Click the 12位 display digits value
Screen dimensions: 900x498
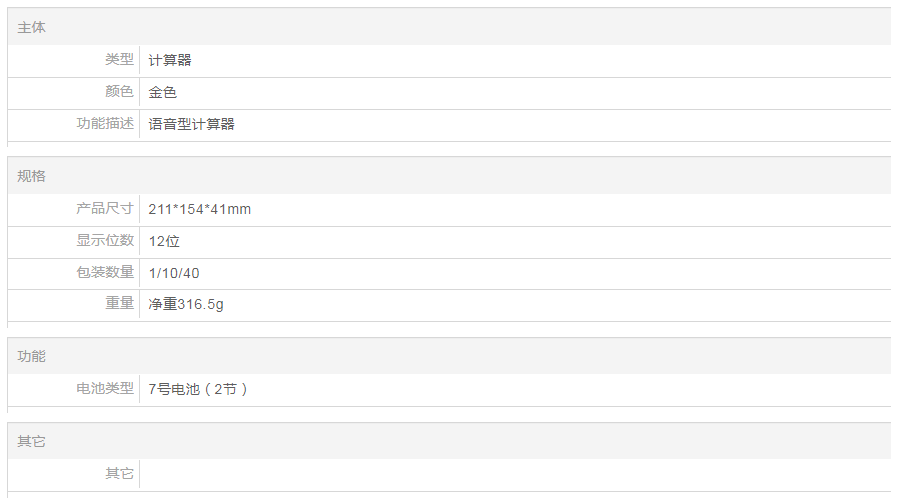click(164, 241)
